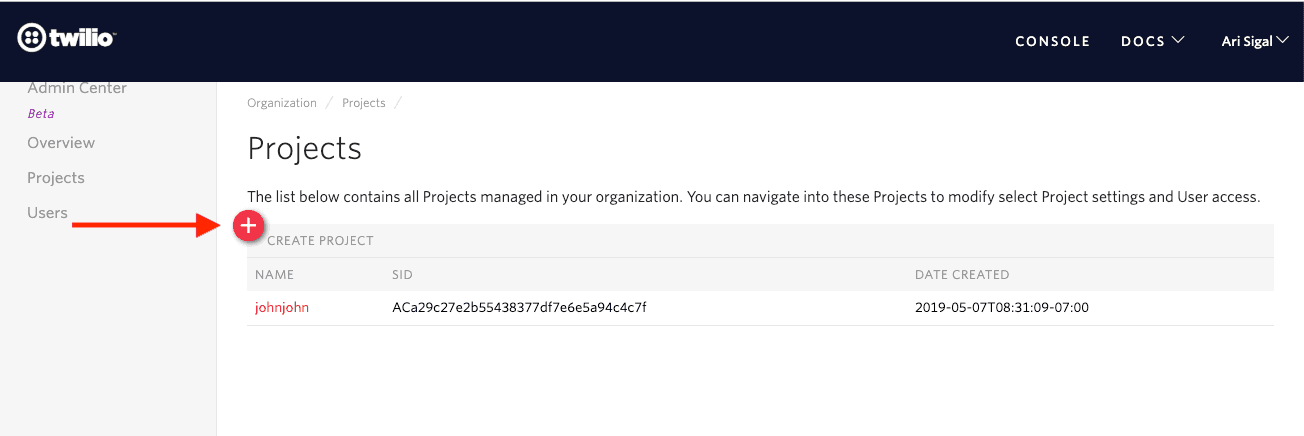Click the johnjohn project SID value
The image size is (1304, 436).
[519, 308]
